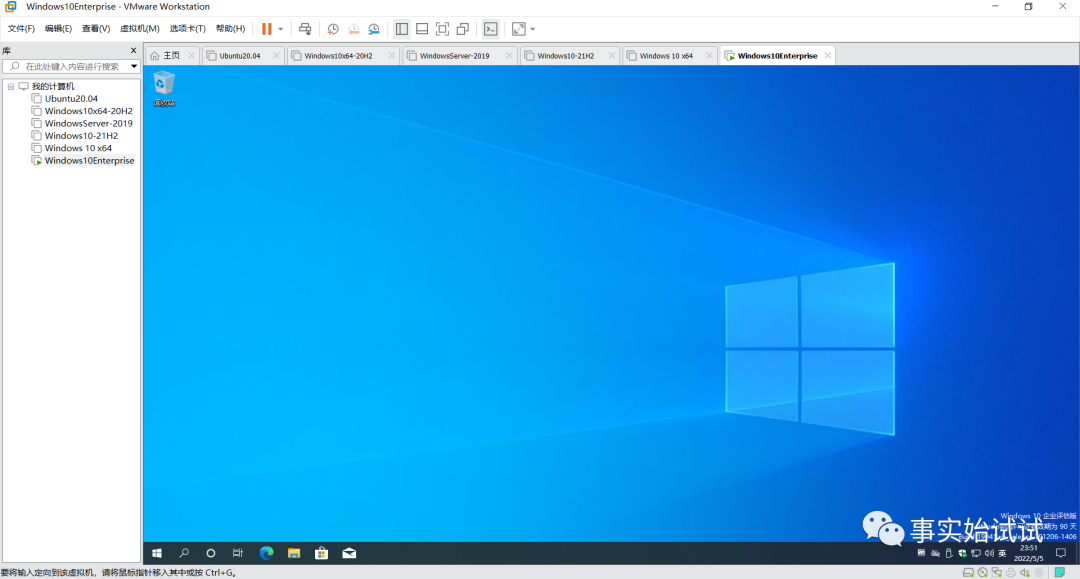1080x579 pixels.
Task: Open File Explorer from guest taskbar
Action: (x=294, y=553)
